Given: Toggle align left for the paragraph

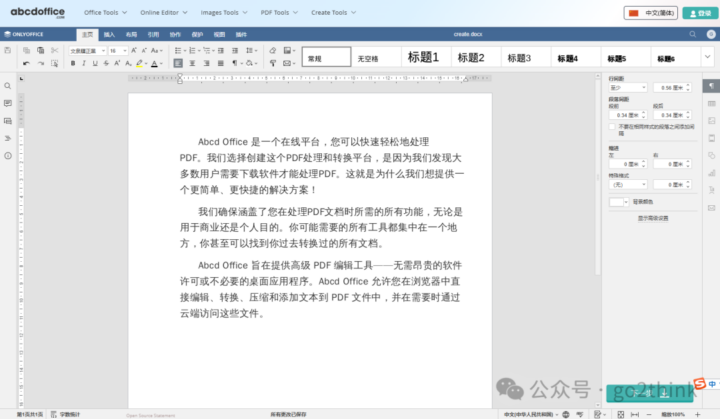Looking at the screenshot, I should (x=178, y=63).
